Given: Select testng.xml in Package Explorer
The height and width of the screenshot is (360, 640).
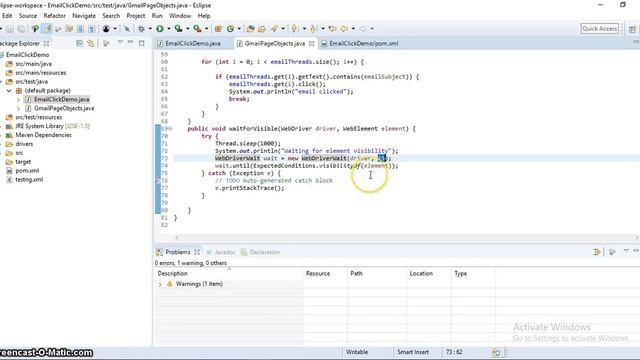Looking at the screenshot, I should (x=29, y=180).
